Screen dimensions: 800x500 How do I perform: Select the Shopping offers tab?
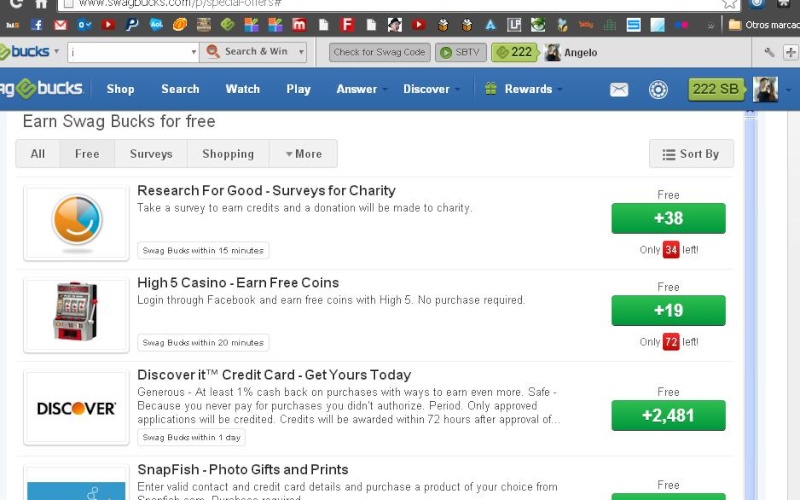[228, 154]
